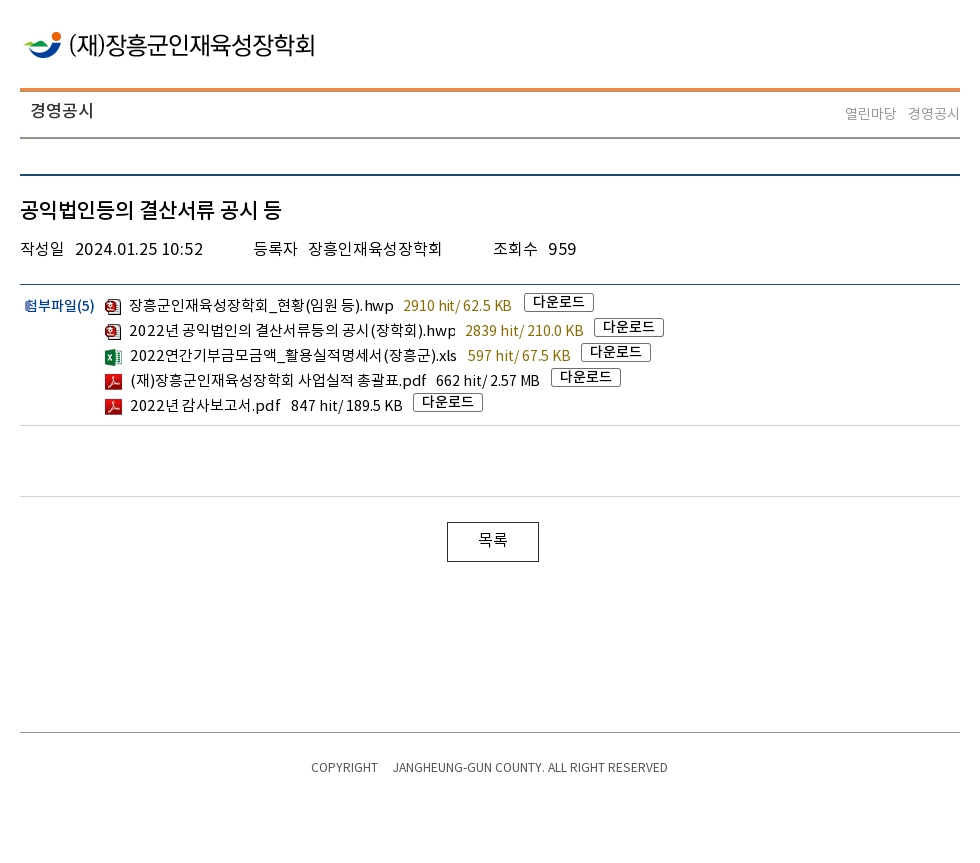980x863 pixels.
Task: Download 2022년 감사보고서.pdf via 다운로드 button
Action: (448, 402)
